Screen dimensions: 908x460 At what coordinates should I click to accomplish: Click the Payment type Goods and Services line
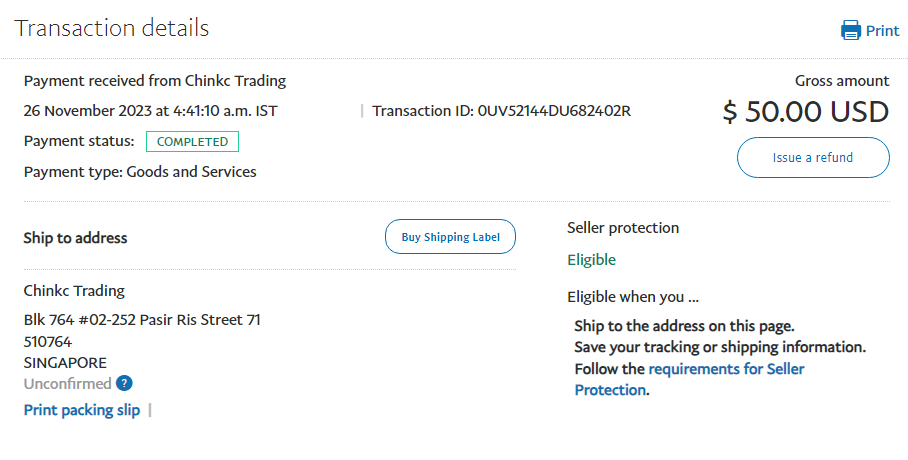tap(140, 172)
